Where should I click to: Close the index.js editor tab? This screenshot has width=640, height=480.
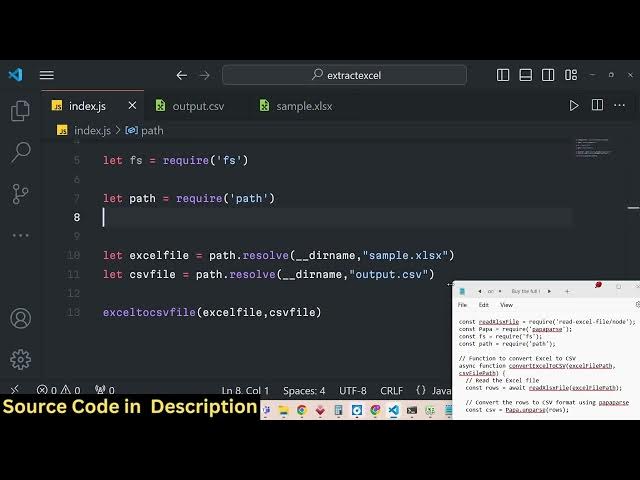click(132, 106)
